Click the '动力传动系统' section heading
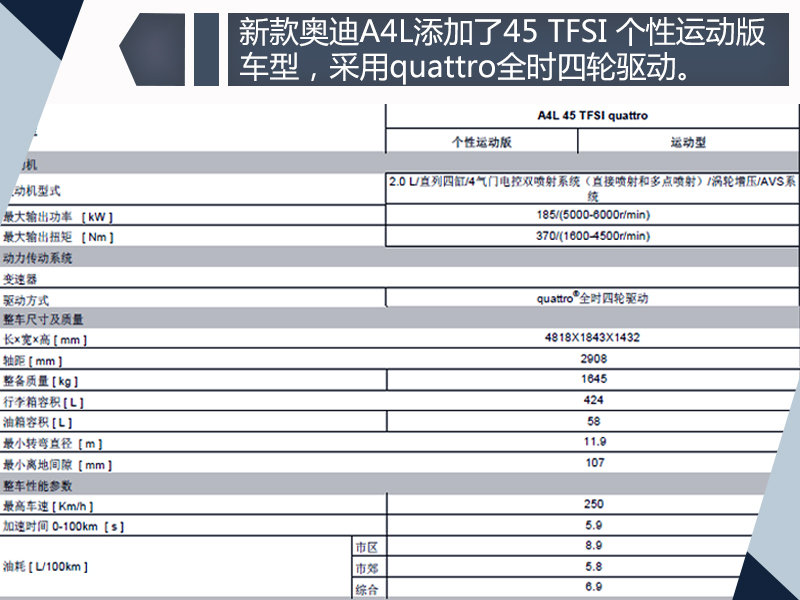The image size is (800, 600). tap(37, 258)
